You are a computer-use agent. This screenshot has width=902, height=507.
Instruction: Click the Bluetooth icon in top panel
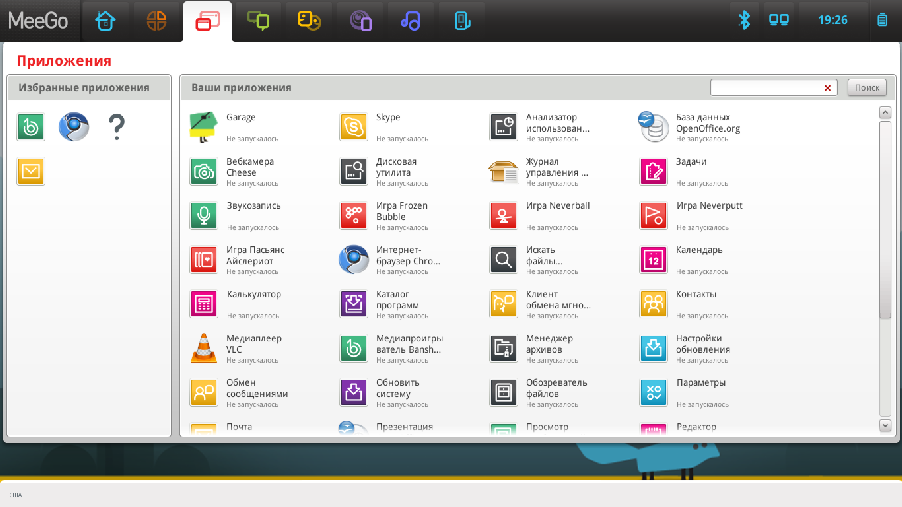pos(744,19)
